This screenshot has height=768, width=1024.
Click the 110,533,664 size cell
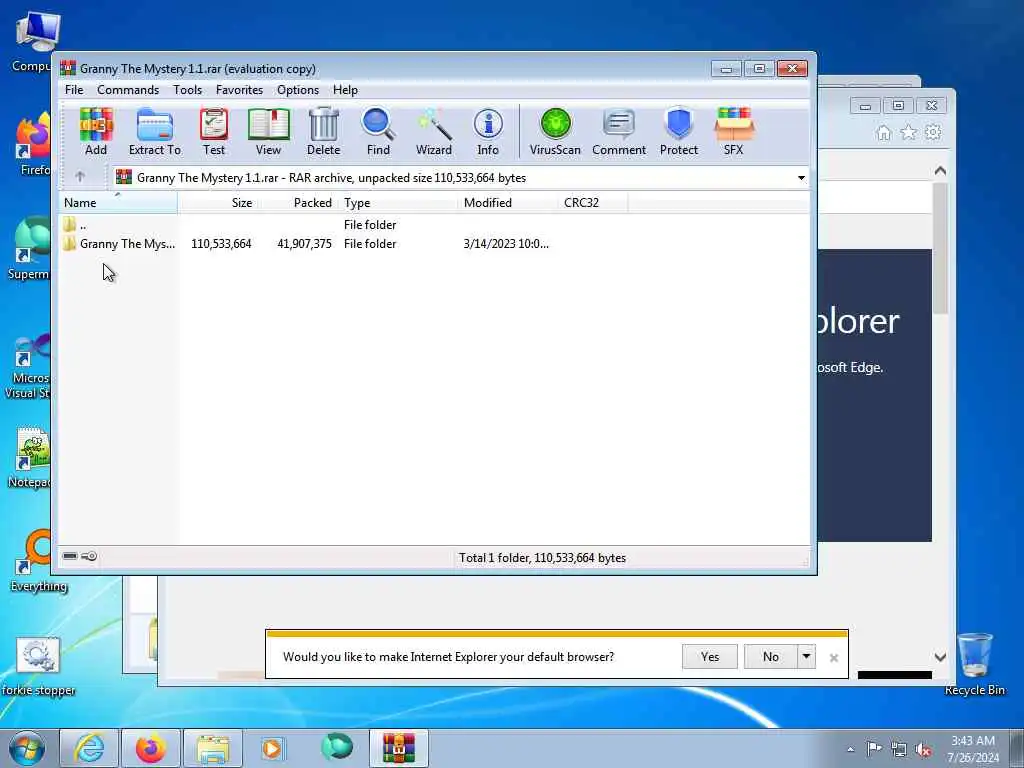point(221,244)
